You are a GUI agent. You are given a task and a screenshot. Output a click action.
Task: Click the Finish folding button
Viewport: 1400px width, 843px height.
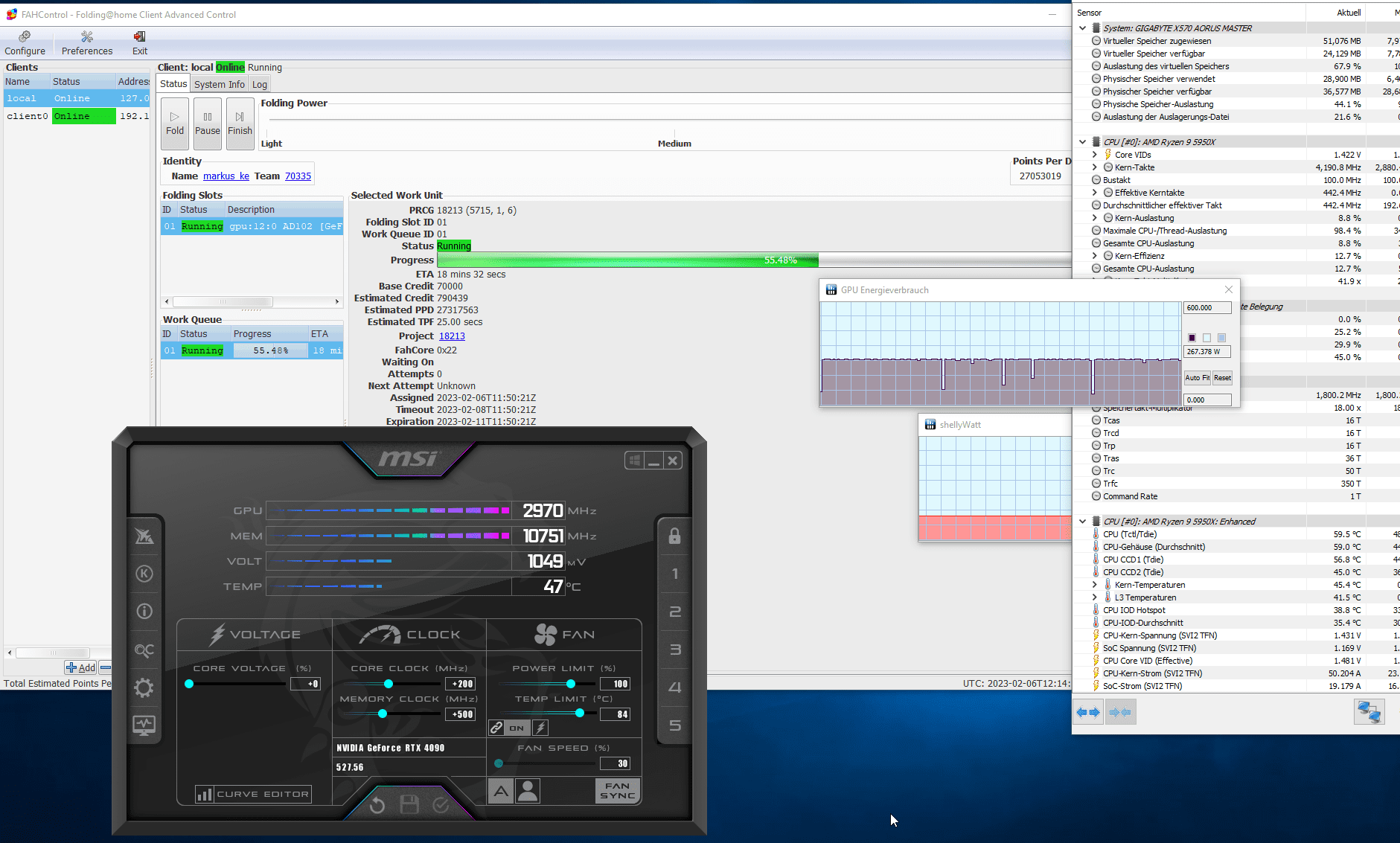tap(240, 123)
